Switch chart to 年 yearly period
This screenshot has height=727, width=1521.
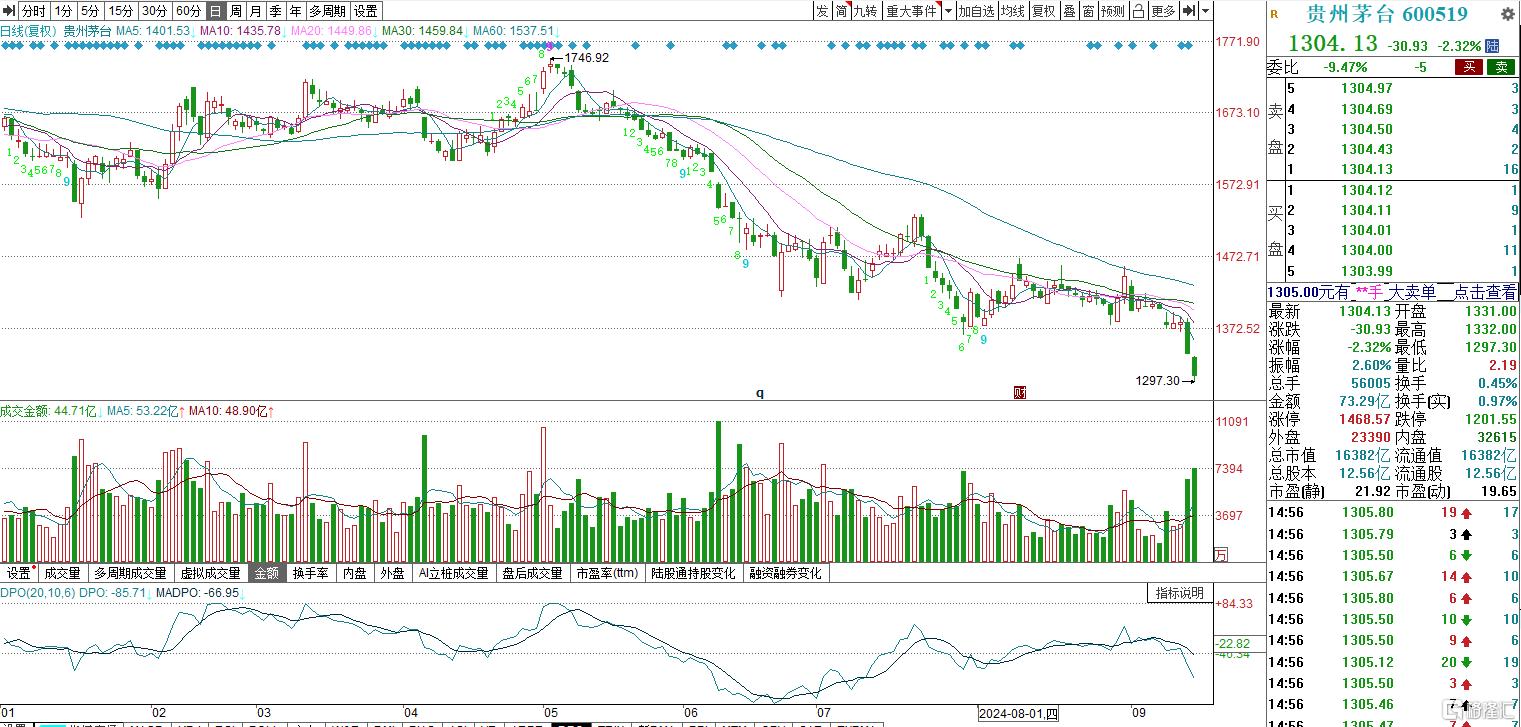295,11
